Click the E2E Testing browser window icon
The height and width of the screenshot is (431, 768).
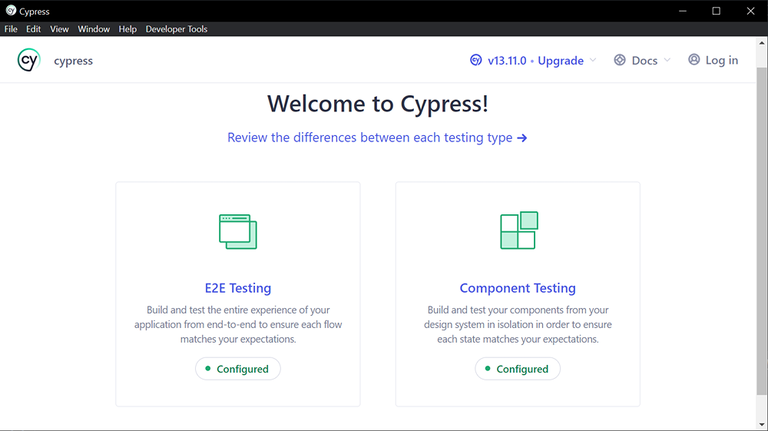238,231
